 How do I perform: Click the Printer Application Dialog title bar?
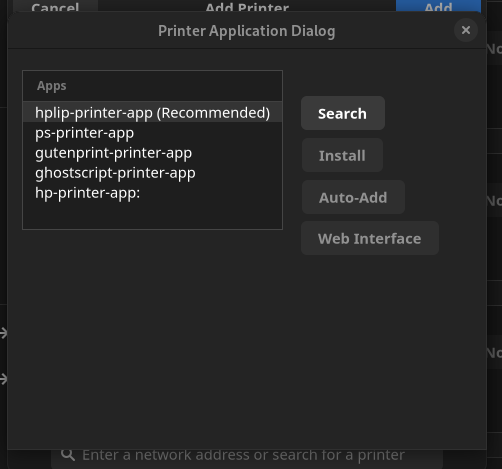(247, 31)
